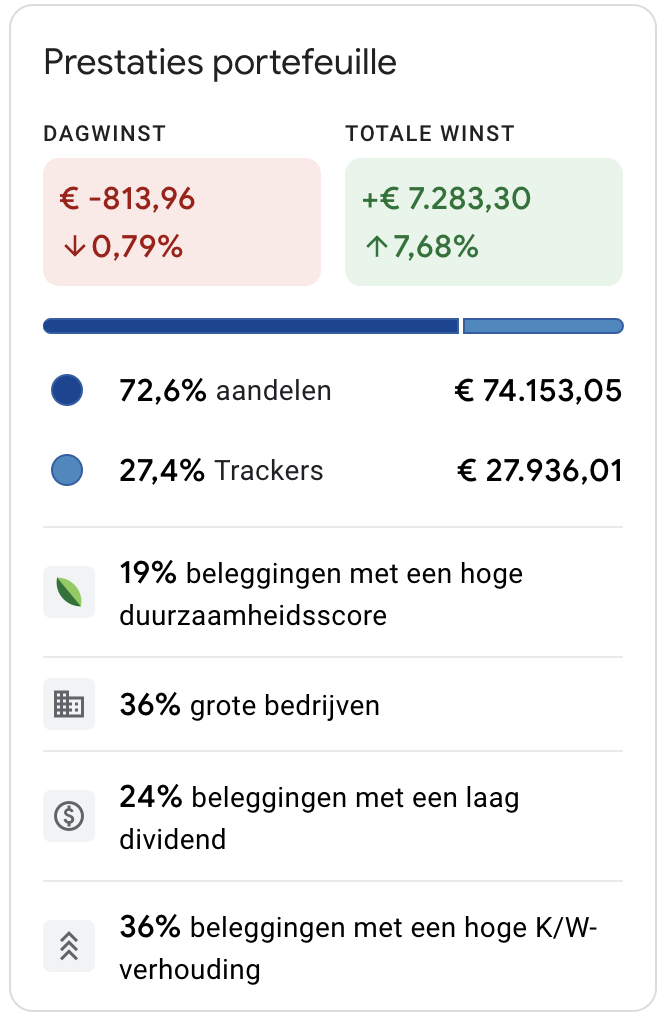Click the green leaf sustainability icon
The image size is (662, 1016).
[69, 592]
